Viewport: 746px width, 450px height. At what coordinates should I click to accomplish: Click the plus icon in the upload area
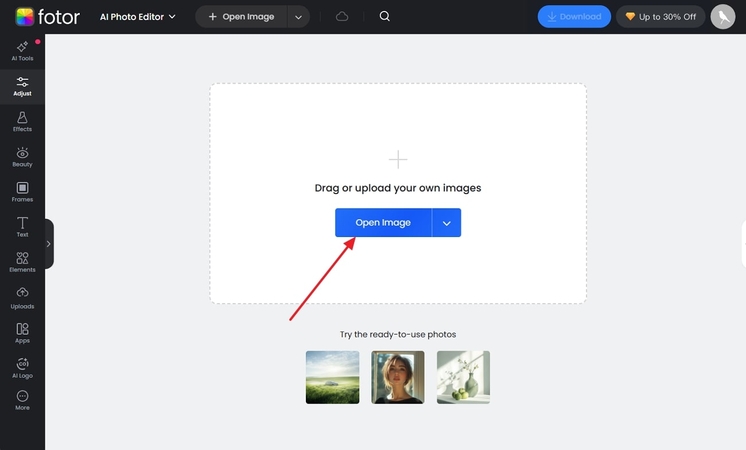(398, 159)
